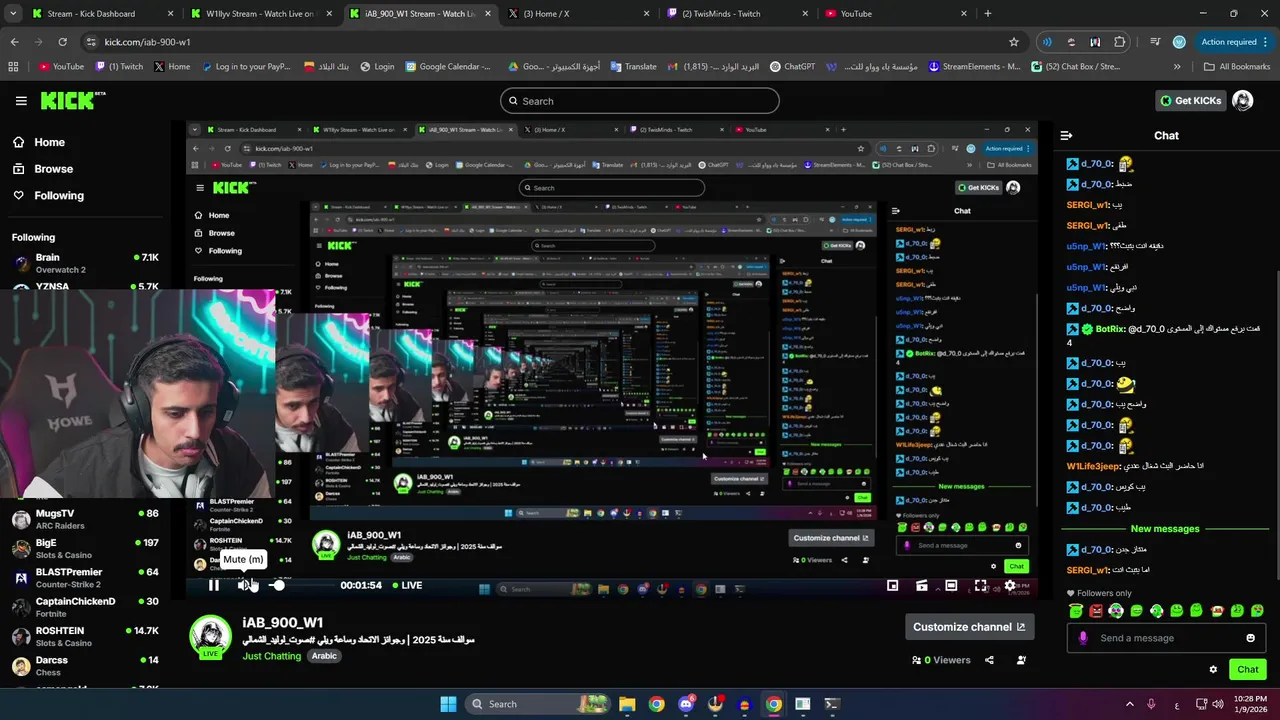This screenshot has height=720, width=1280.
Task: Click the address bar URL
Action: point(147,42)
